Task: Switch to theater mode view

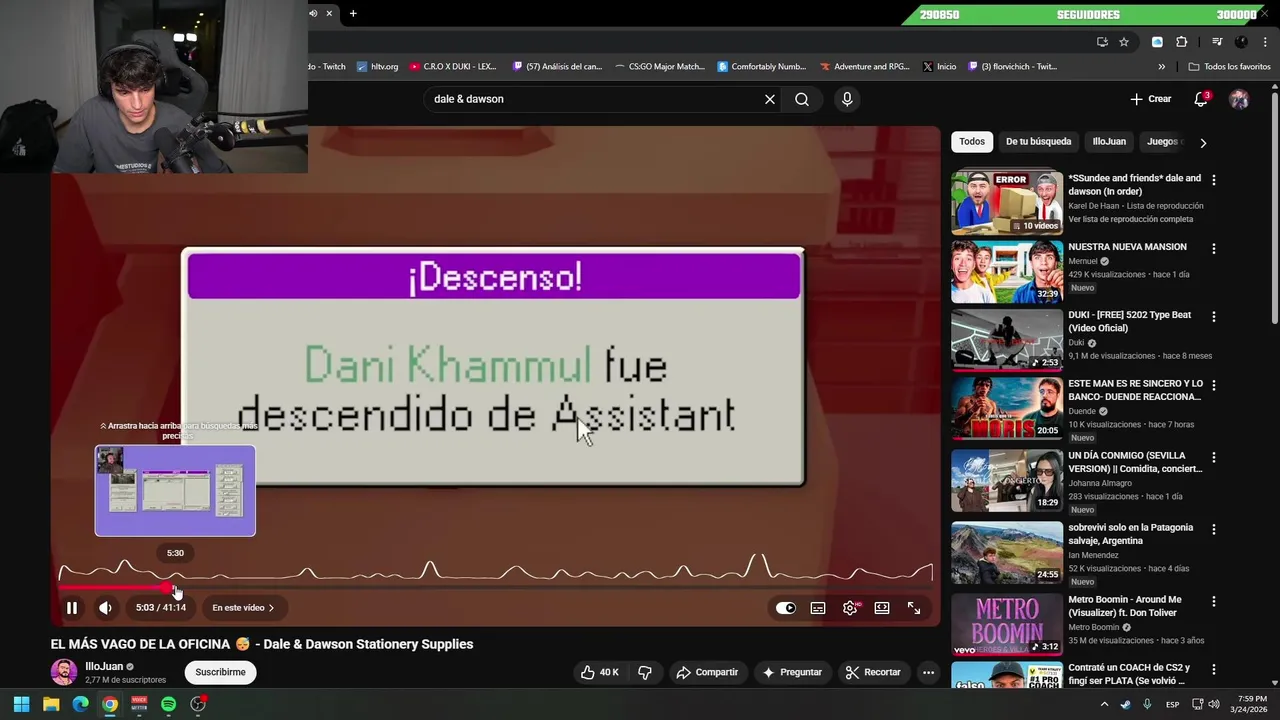Action: [882, 608]
